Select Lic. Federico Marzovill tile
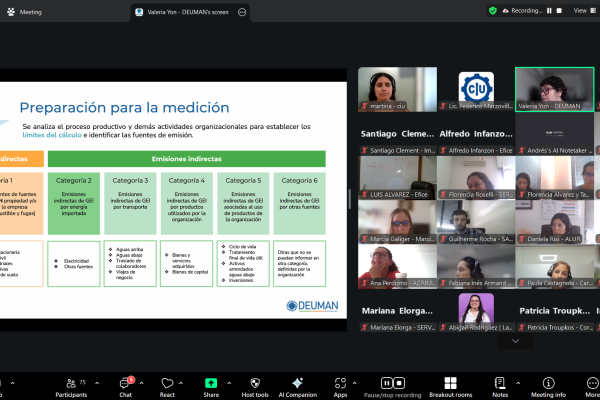 tap(476, 90)
